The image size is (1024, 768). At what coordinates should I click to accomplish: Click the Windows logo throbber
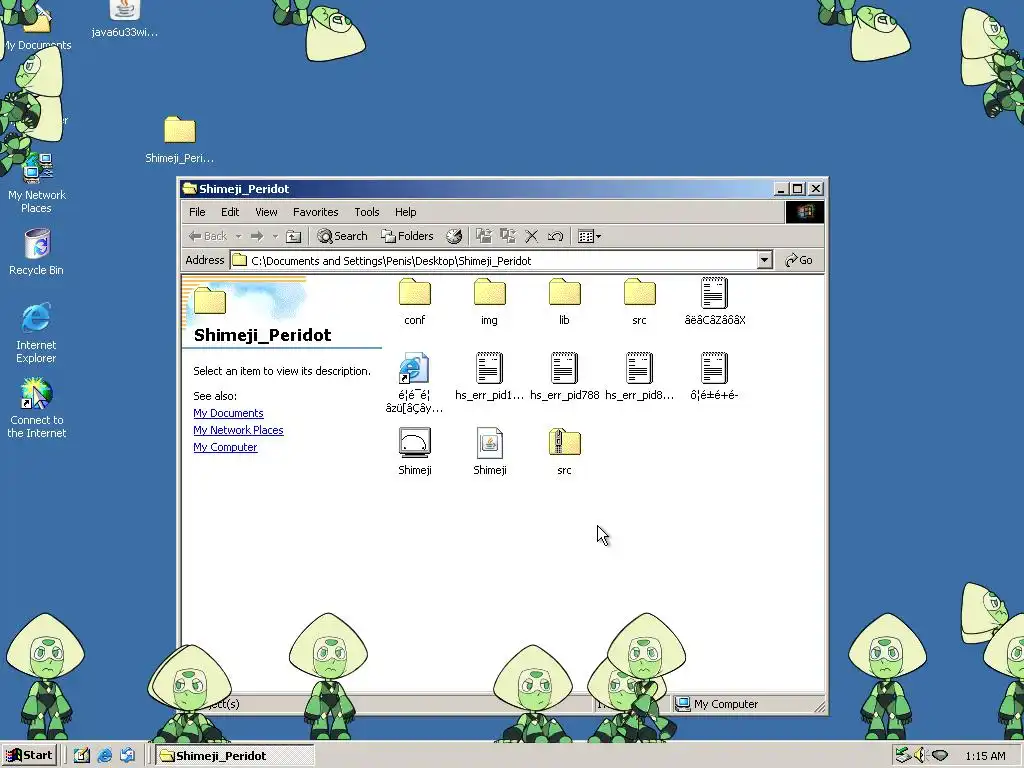pyautogui.click(x=805, y=212)
